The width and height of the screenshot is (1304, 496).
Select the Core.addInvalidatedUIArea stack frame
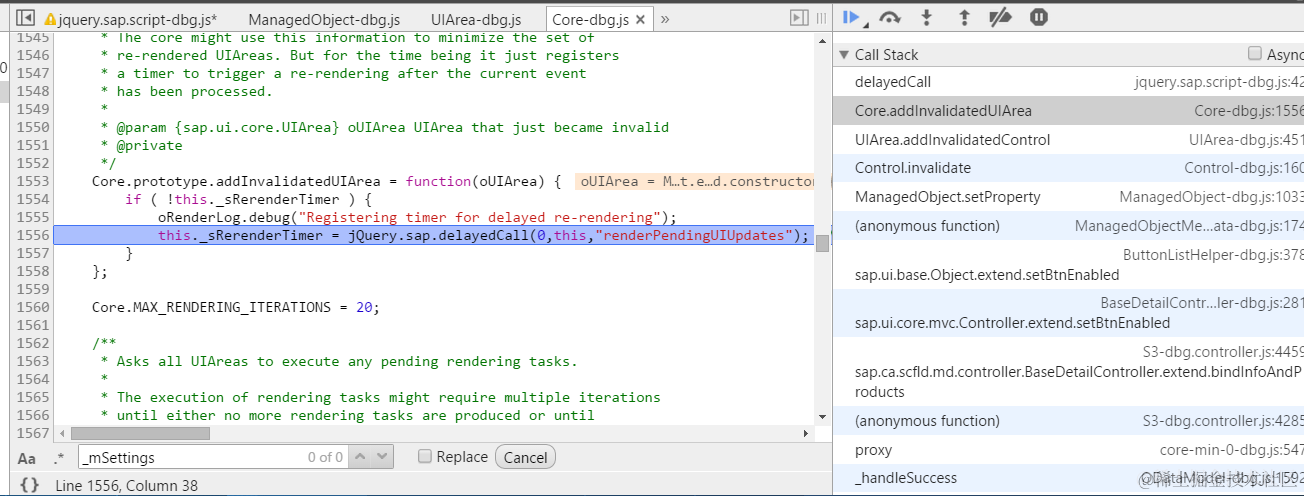(x=1068, y=111)
